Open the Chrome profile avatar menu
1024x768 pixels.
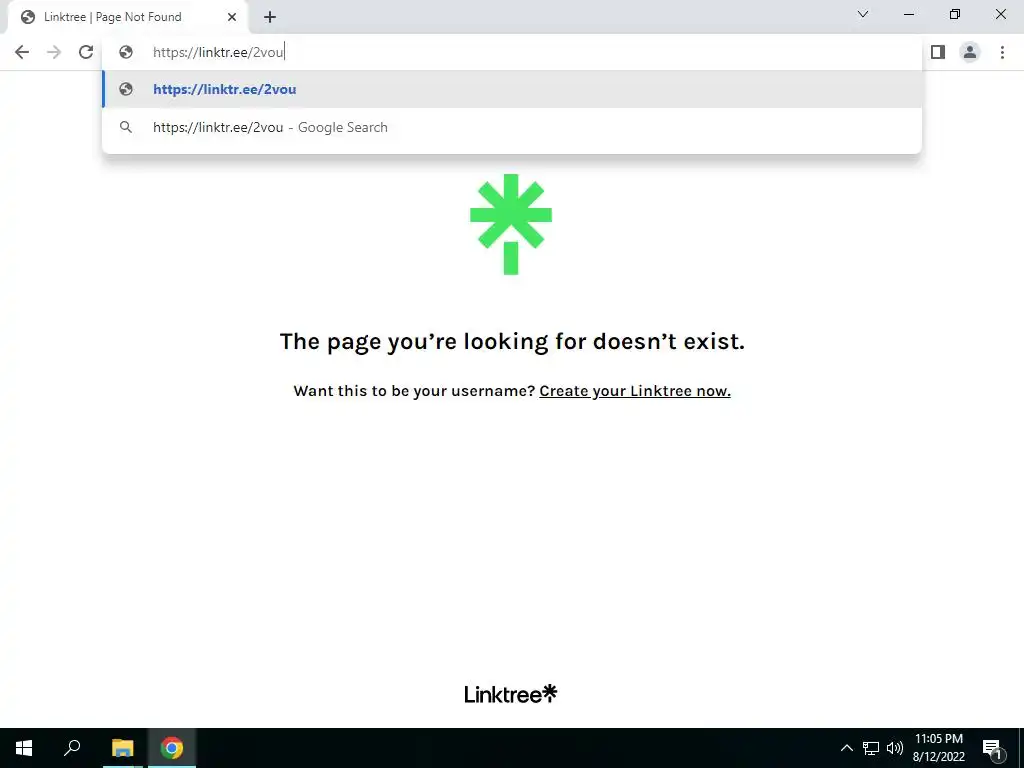(970, 52)
